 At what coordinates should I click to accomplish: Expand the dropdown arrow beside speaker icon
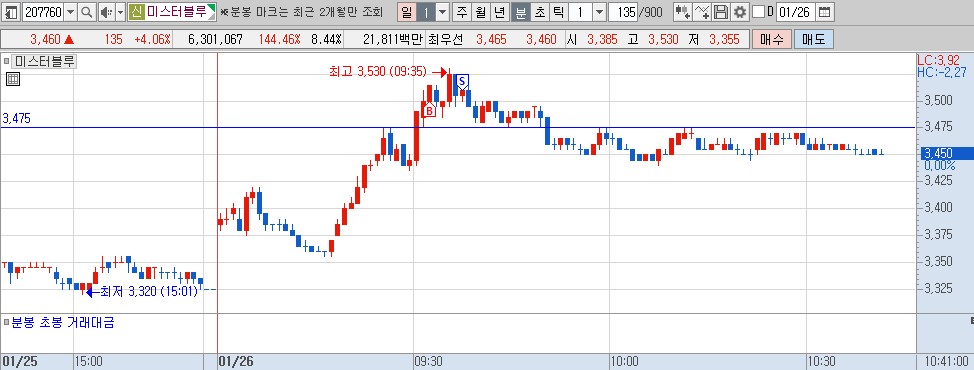point(121,11)
